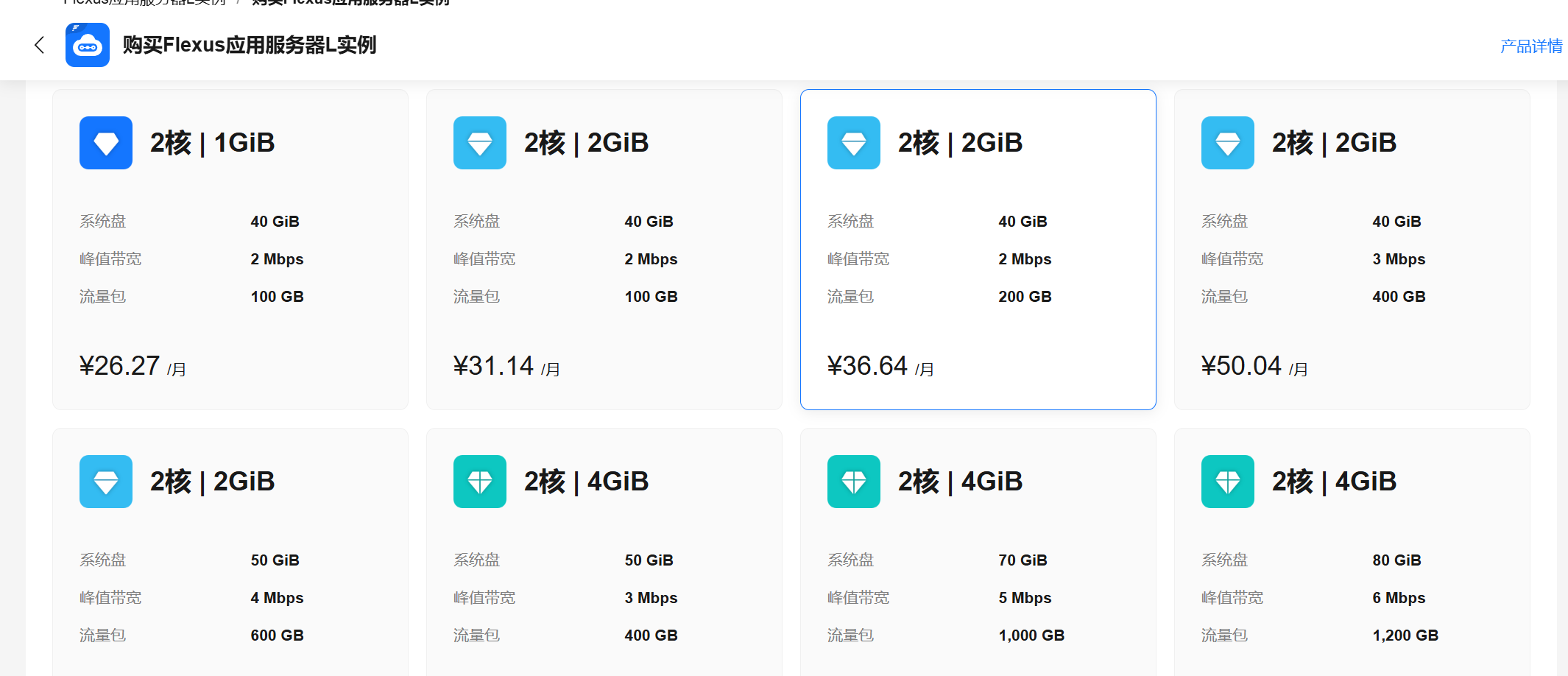
Task: Click the 3 Mbps value on the 2核 | 4GiB card
Action: (651, 598)
